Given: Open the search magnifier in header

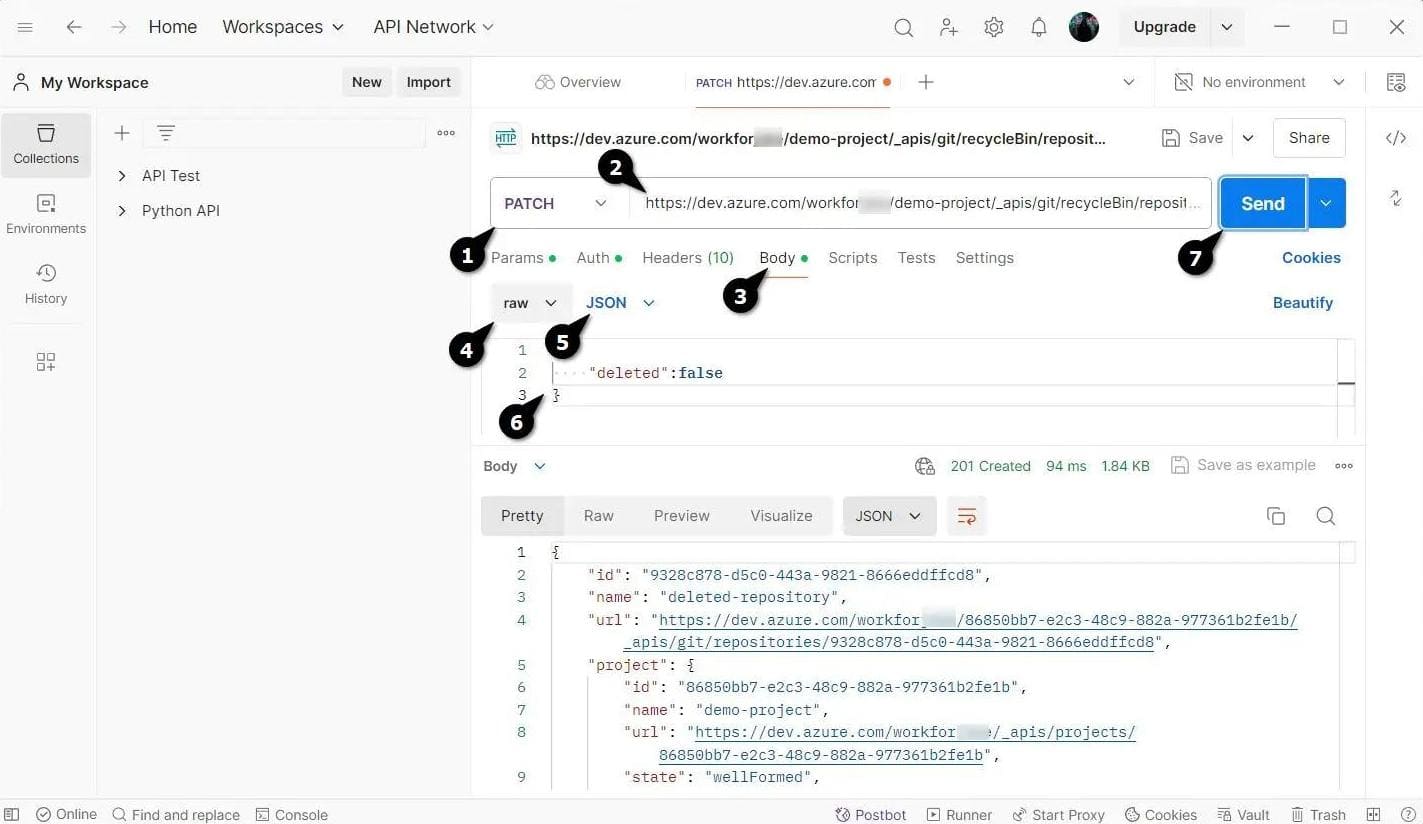Looking at the screenshot, I should [x=903, y=28].
